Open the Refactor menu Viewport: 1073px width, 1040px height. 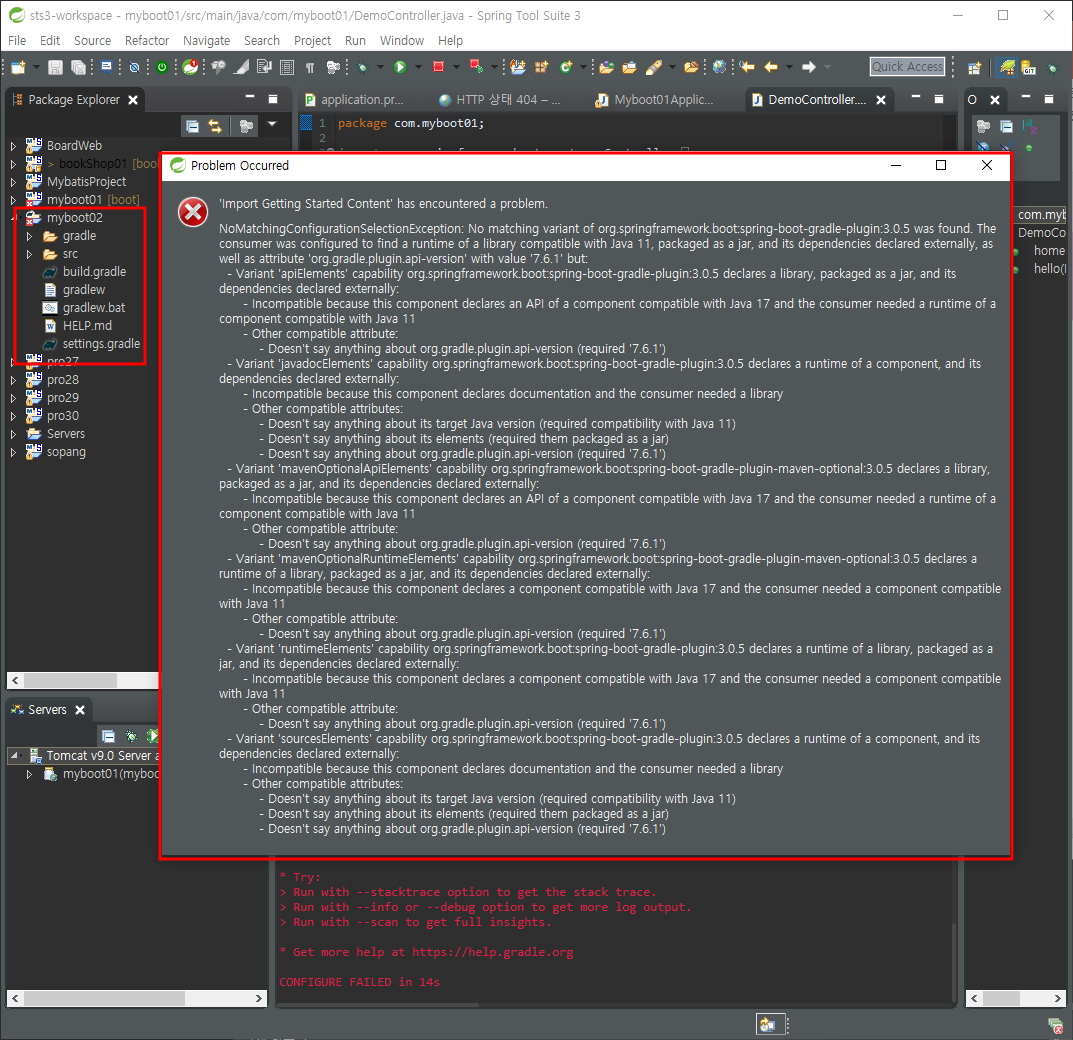point(146,40)
